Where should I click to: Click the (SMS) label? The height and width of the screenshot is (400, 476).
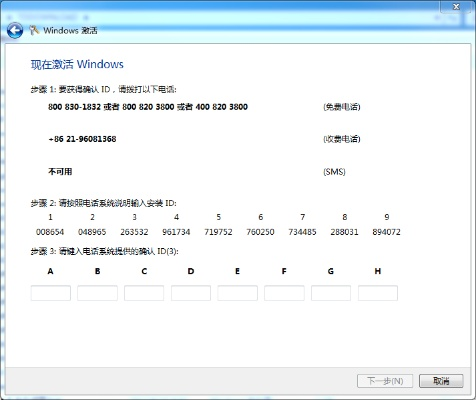[334, 172]
